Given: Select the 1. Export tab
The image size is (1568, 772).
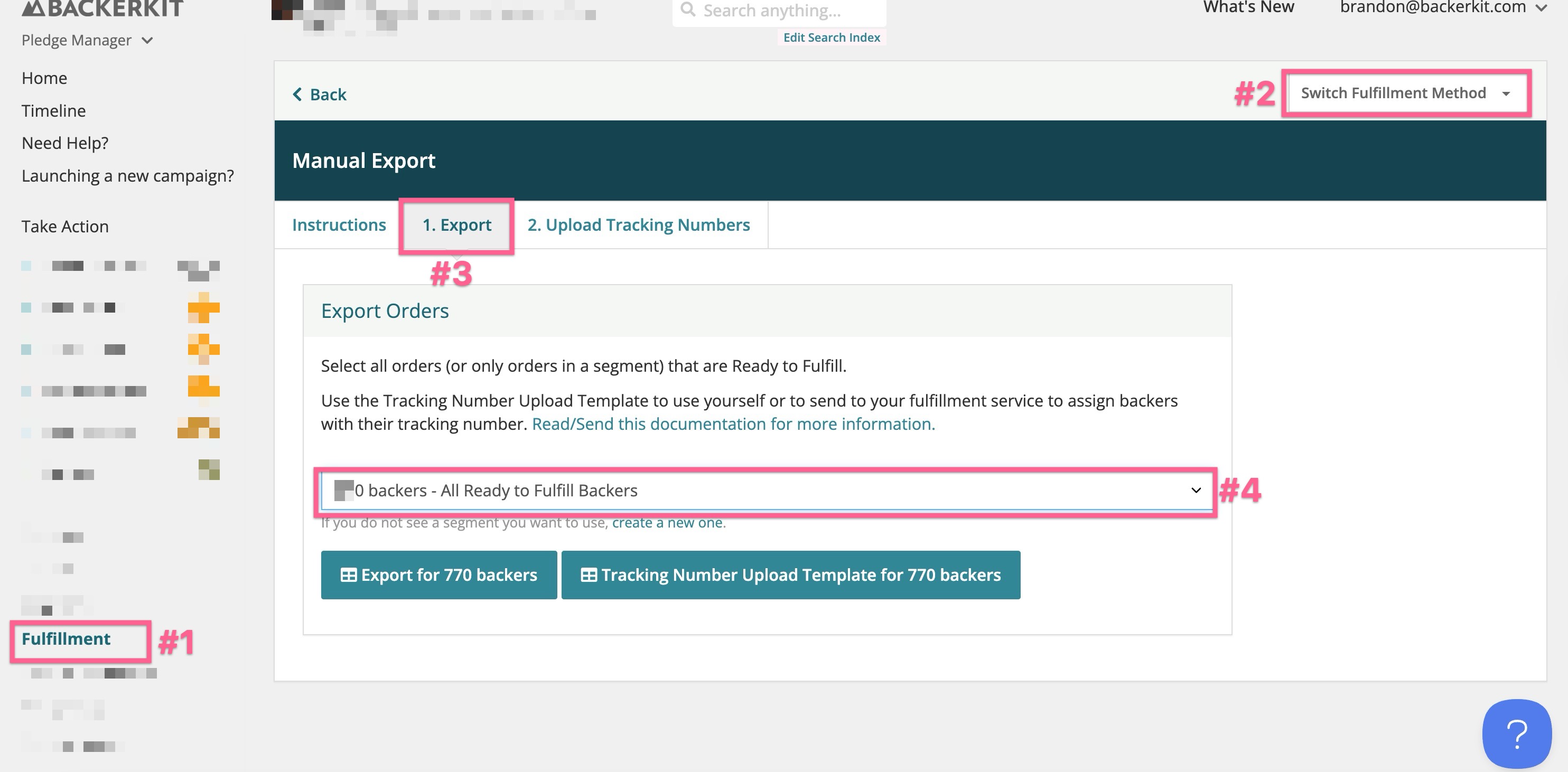Looking at the screenshot, I should pos(456,224).
